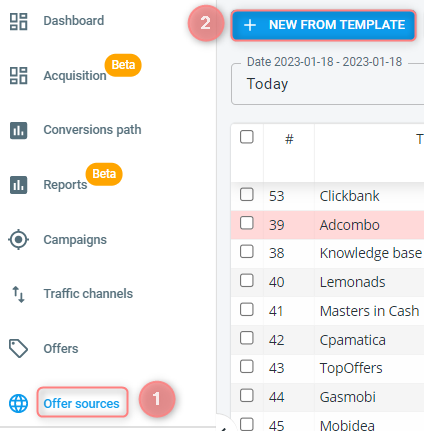
Task: Click the Conversions path bar chart icon
Action: 18,130
